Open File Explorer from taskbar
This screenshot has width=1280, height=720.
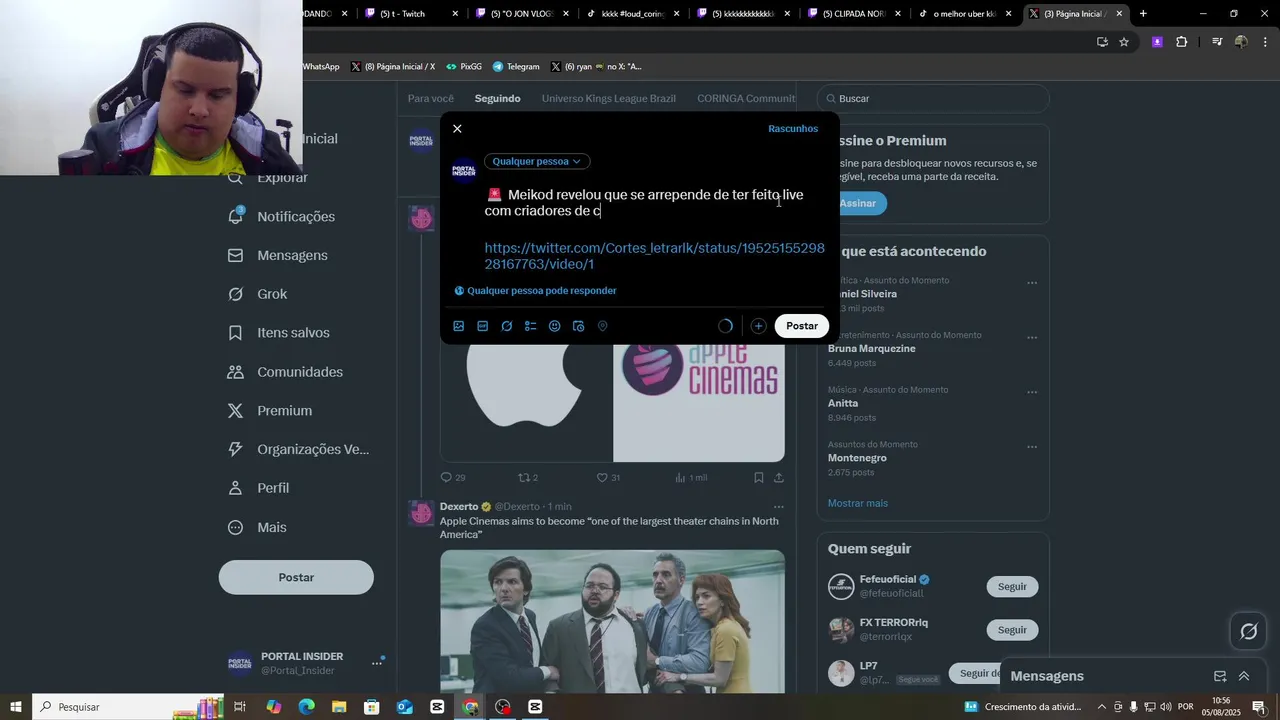(x=339, y=707)
